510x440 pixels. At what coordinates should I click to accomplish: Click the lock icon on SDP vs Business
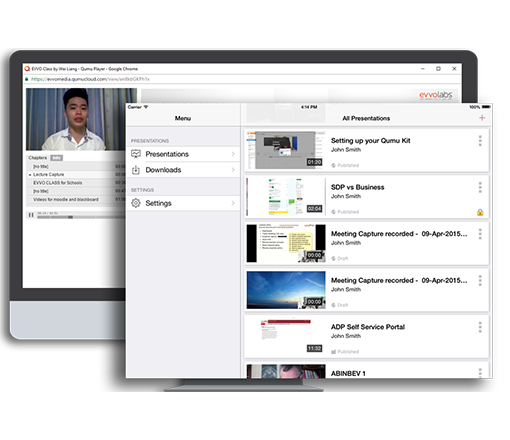point(480,212)
